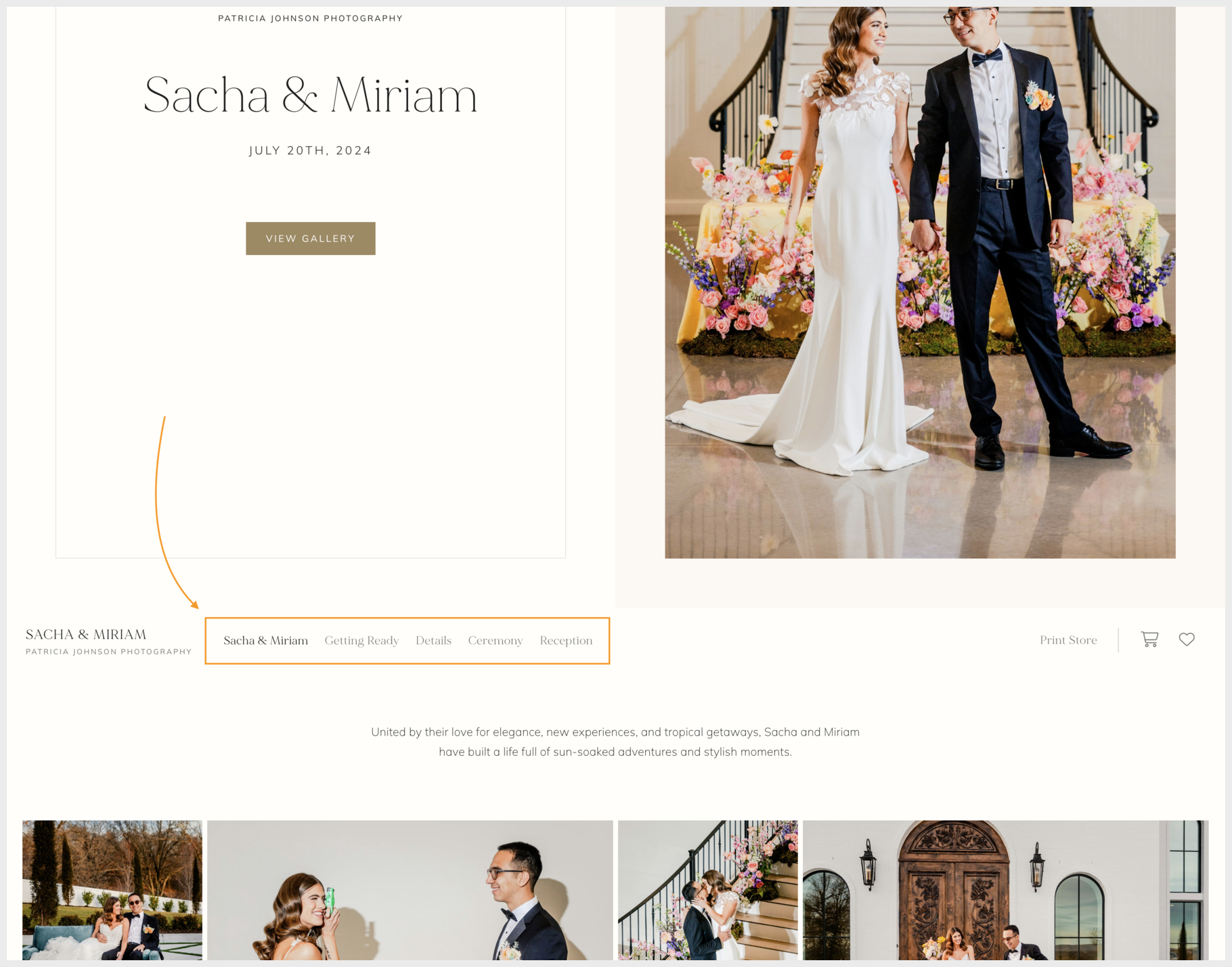Image resolution: width=1232 pixels, height=967 pixels.
Task: Click the large bride and groom cover photo
Action: pyautogui.click(x=919, y=282)
